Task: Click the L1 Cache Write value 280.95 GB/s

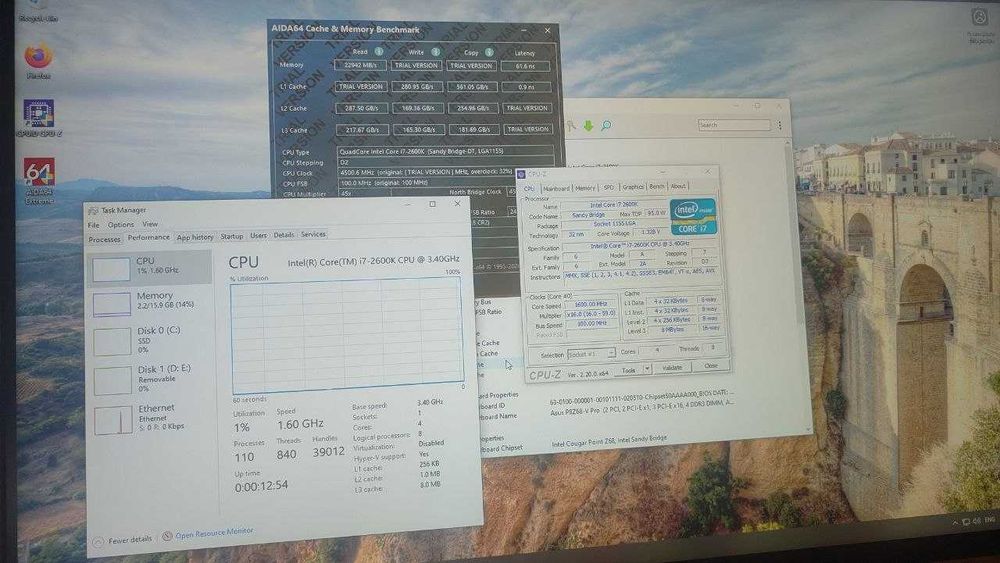Action: 417,87
